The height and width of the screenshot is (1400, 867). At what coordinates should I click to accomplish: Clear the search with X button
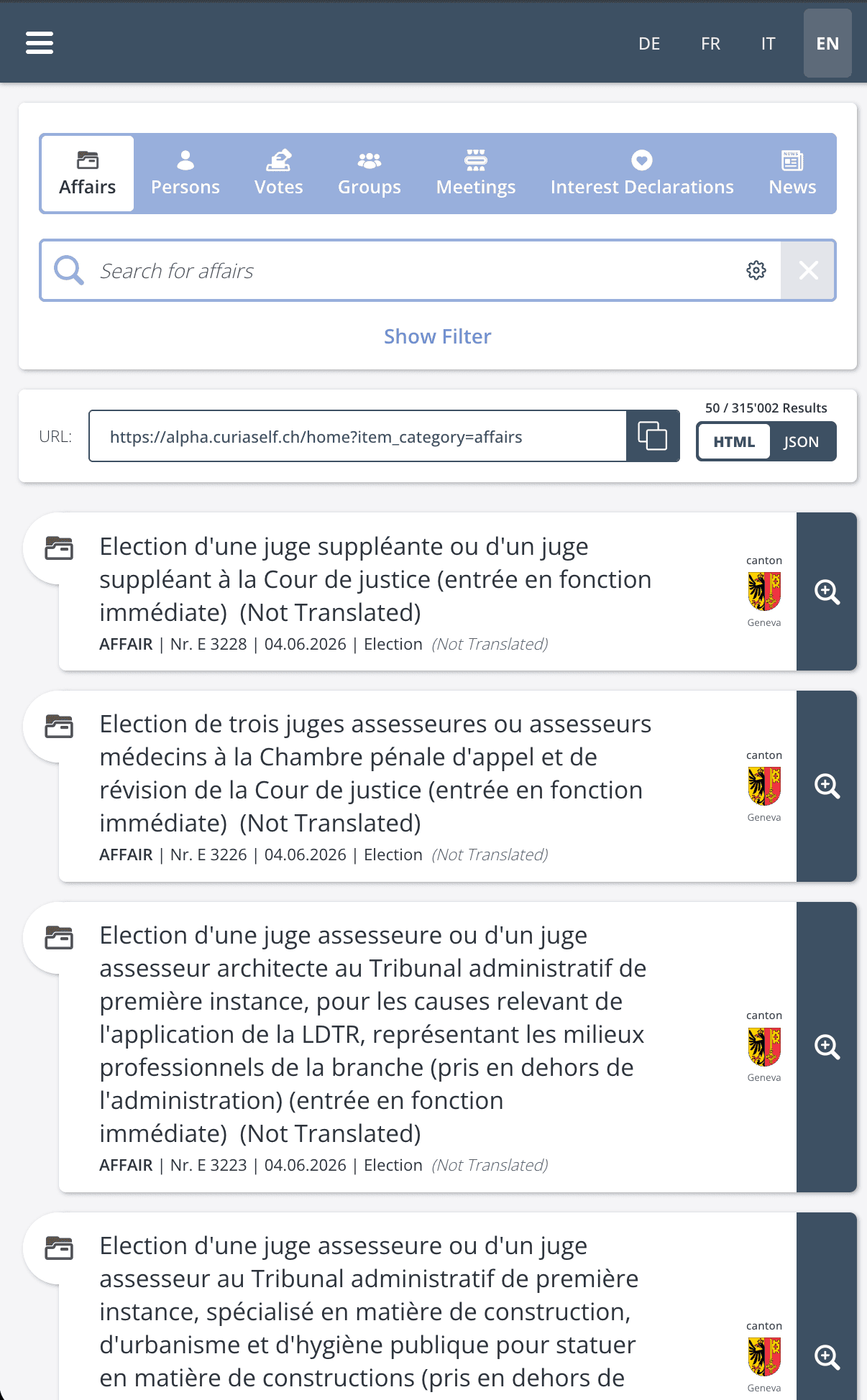(x=808, y=271)
